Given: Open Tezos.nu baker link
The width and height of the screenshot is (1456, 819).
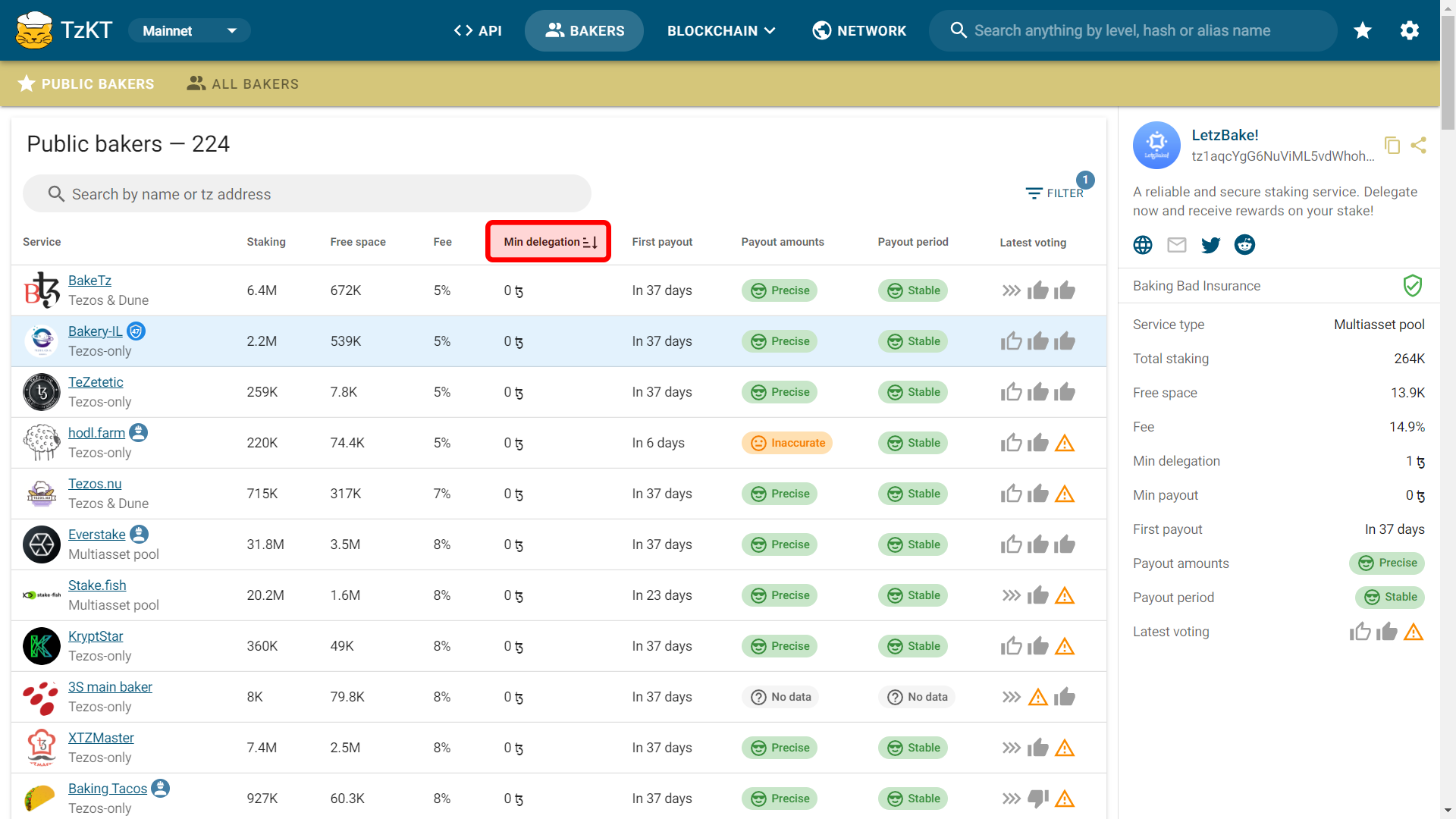Looking at the screenshot, I should [x=95, y=484].
